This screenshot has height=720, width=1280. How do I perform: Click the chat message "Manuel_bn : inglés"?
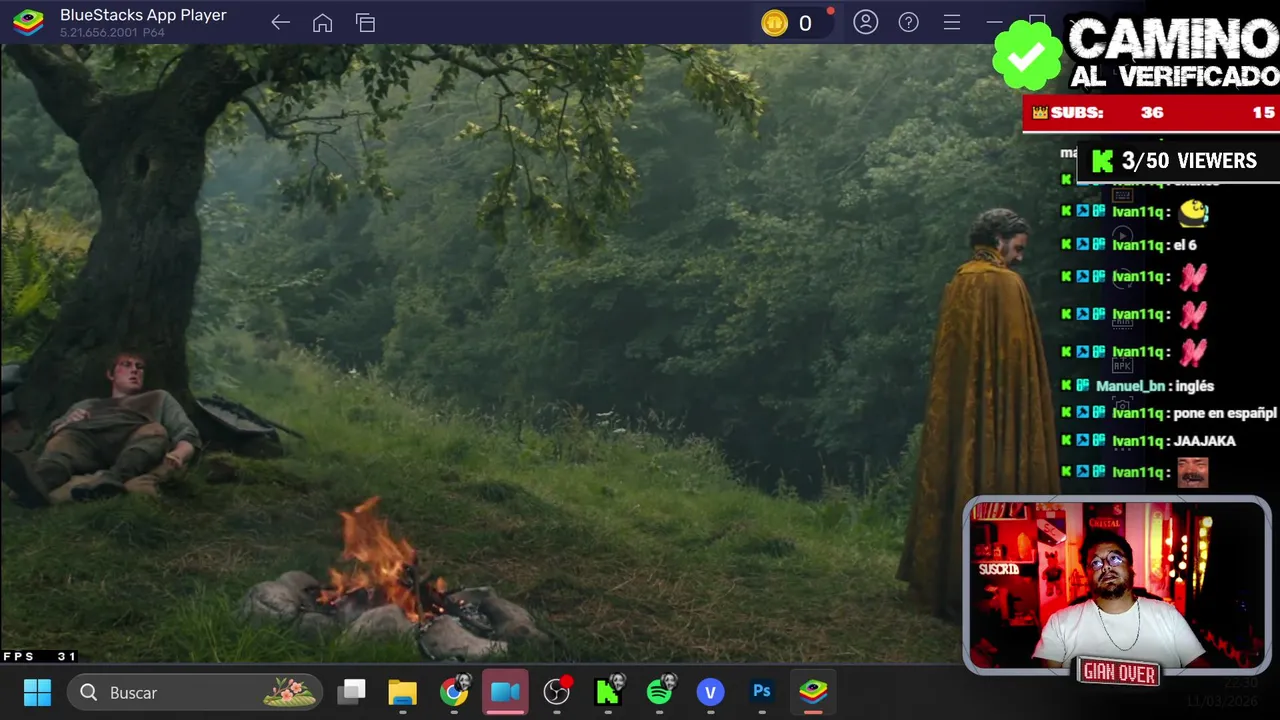tap(1155, 386)
